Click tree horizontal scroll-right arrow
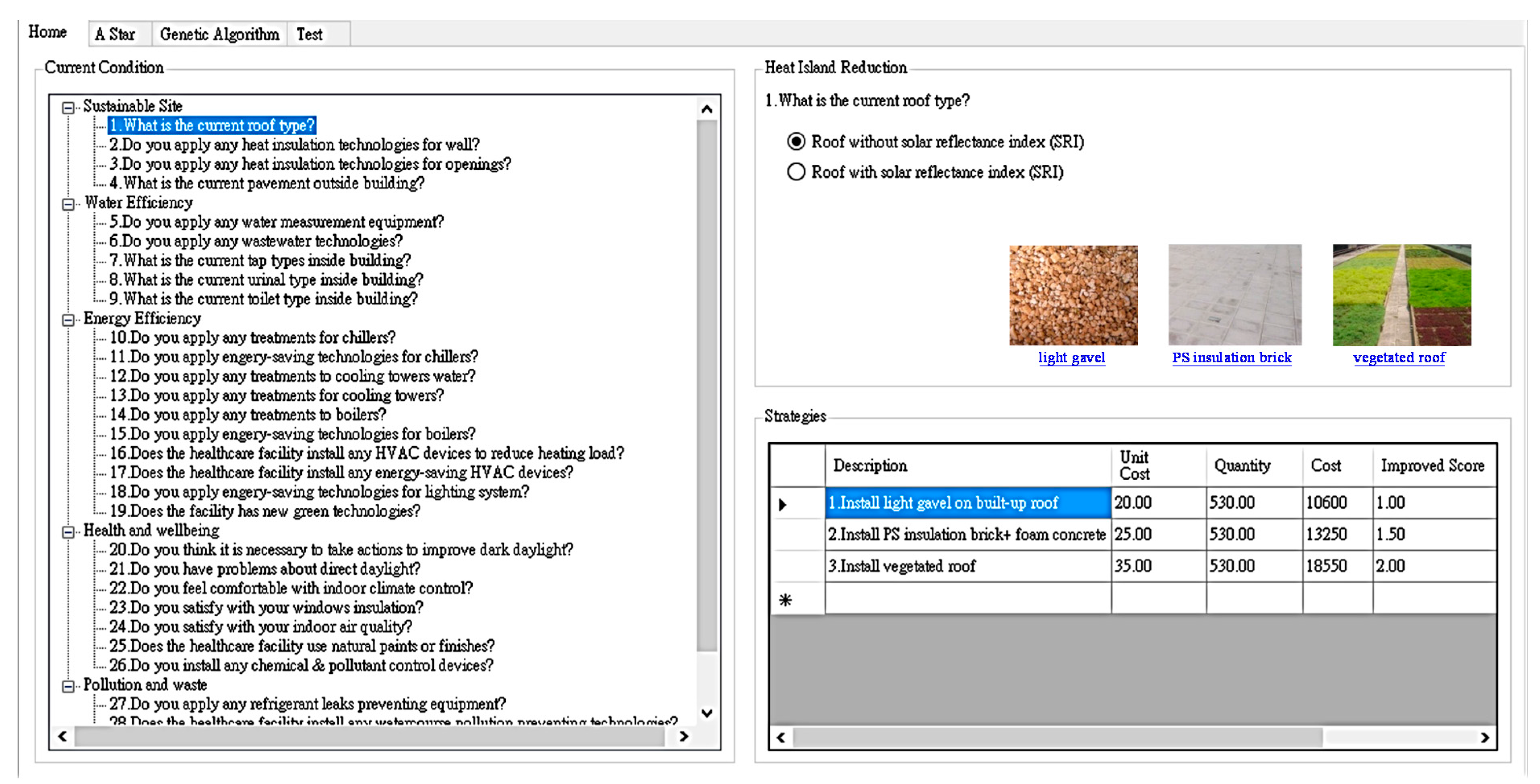 (684, 736)
